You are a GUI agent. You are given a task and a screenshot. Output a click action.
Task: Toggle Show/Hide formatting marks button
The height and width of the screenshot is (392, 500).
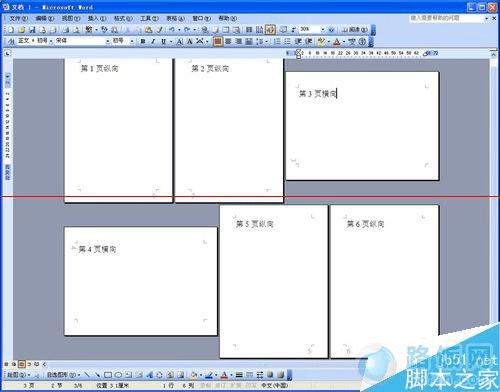click(294, 30)
